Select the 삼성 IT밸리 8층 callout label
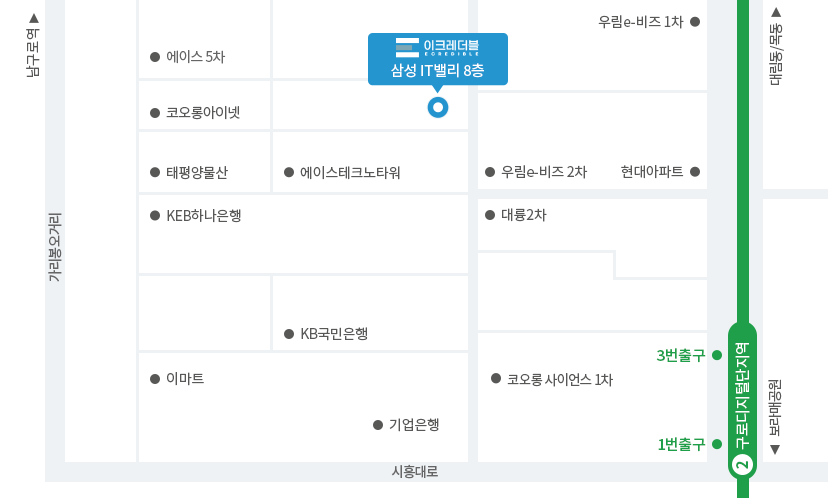This screenshot has width=828, height=498. 437,70
